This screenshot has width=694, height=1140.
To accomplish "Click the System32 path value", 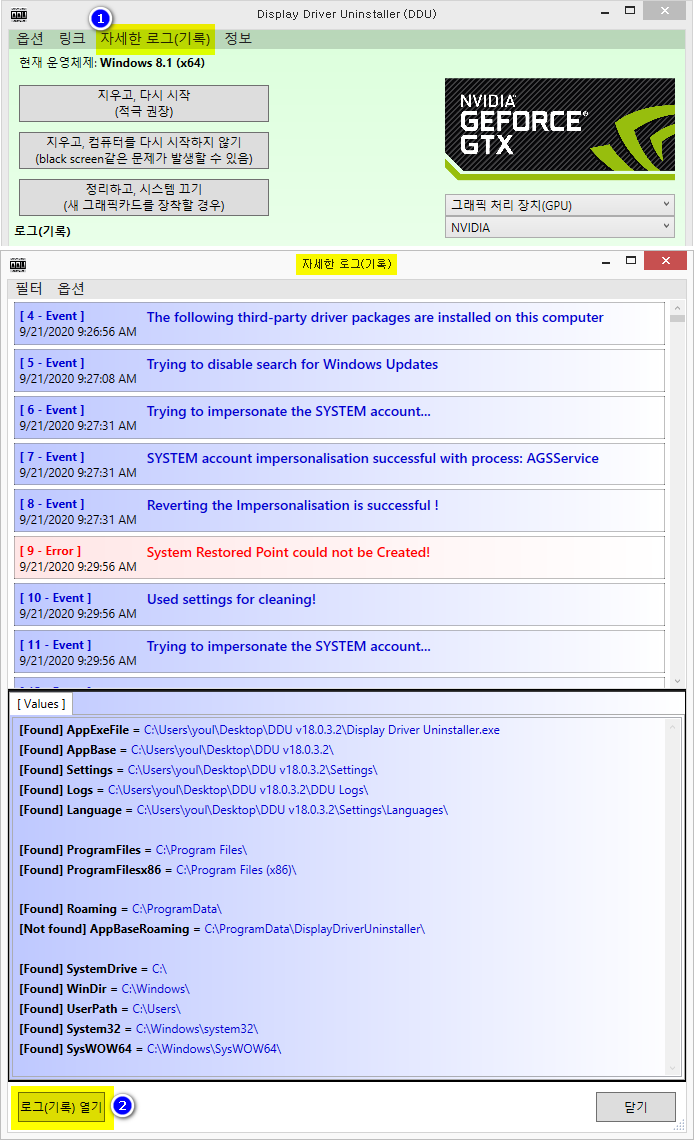I will point(197,1029).
